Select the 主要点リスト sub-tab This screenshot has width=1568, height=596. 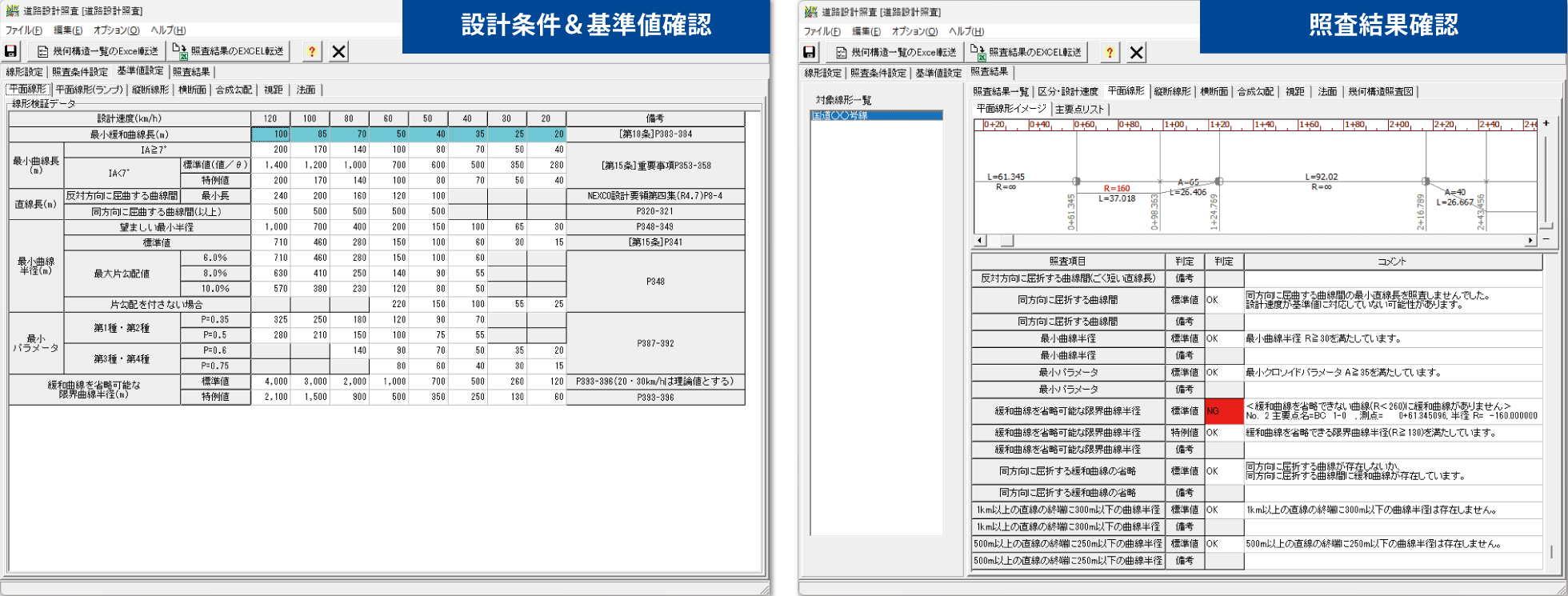click(1079, 109)
